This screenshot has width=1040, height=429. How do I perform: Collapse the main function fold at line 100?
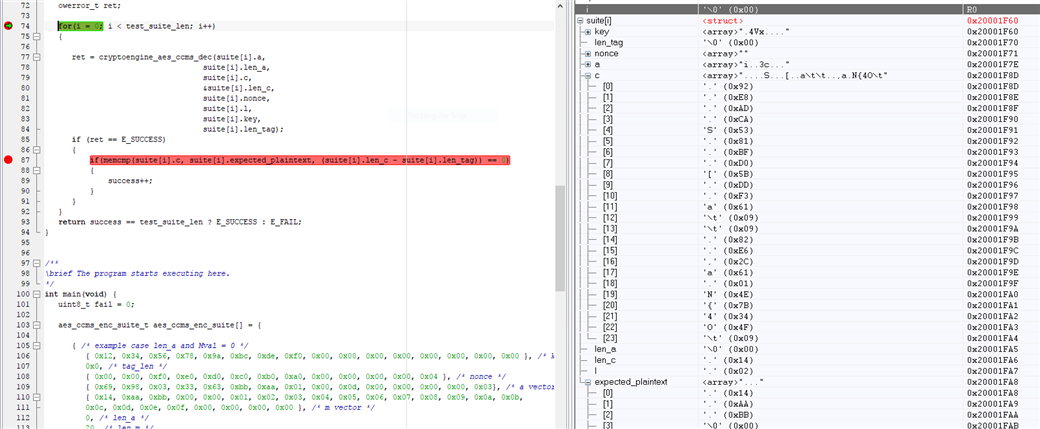pyautogui.click(x=37, y=294)
